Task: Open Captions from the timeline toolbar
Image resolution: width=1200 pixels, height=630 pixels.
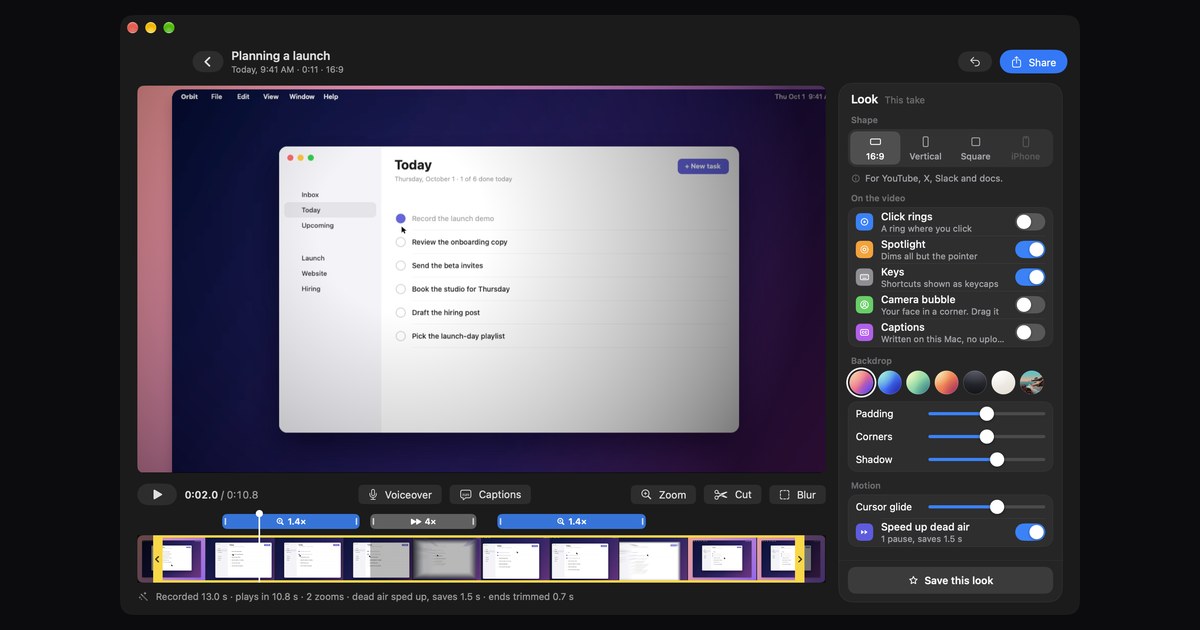Action: [x=490, y=494]
